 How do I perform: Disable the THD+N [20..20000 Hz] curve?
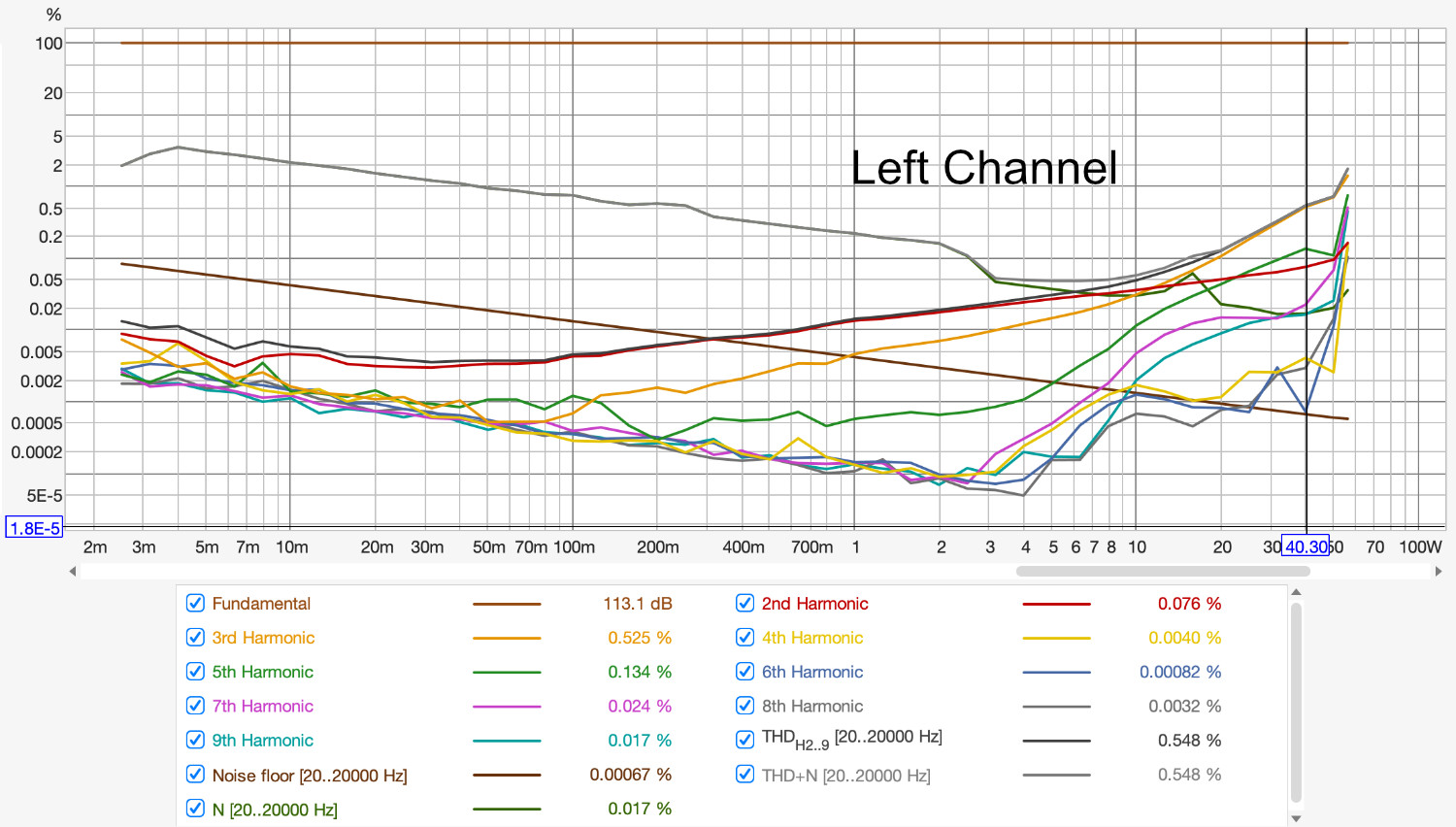coord(745,775)
